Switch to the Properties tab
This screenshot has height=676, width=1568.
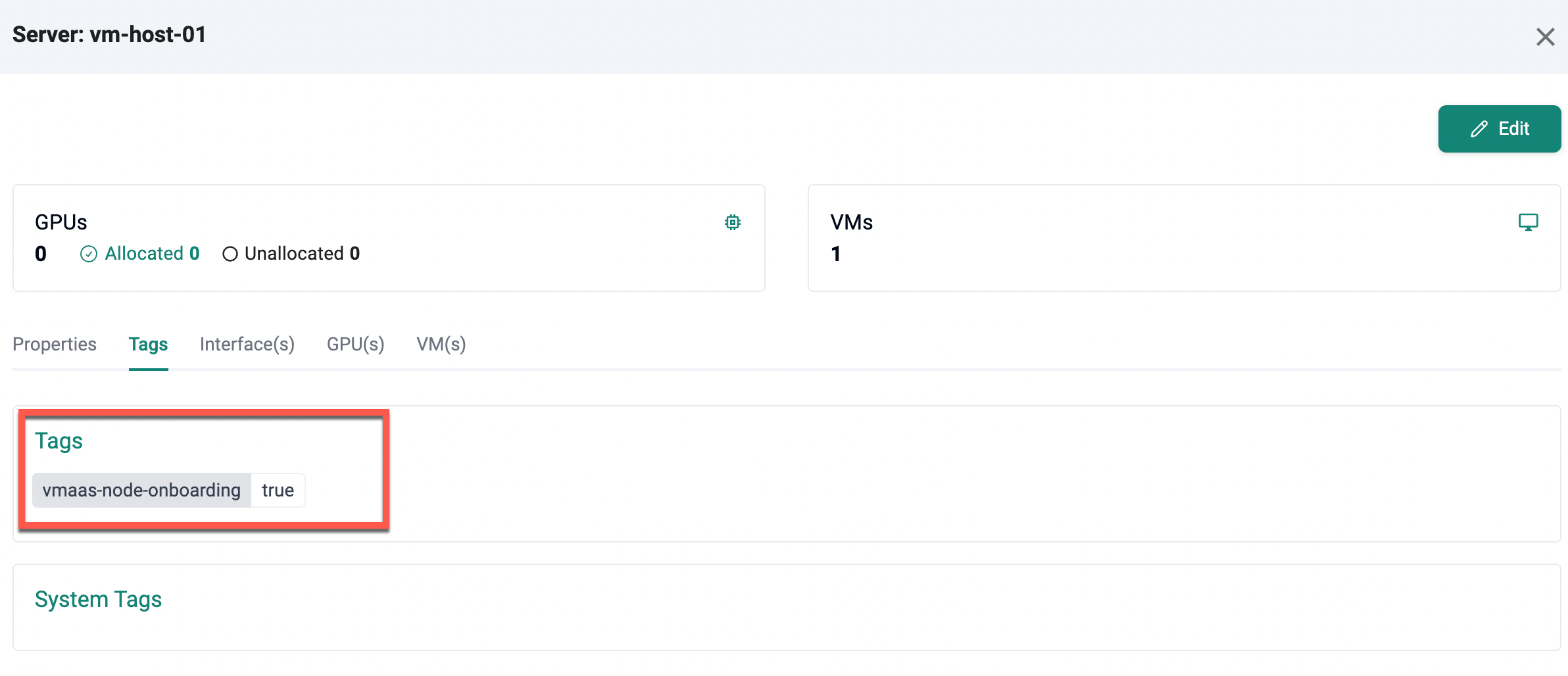55,344
